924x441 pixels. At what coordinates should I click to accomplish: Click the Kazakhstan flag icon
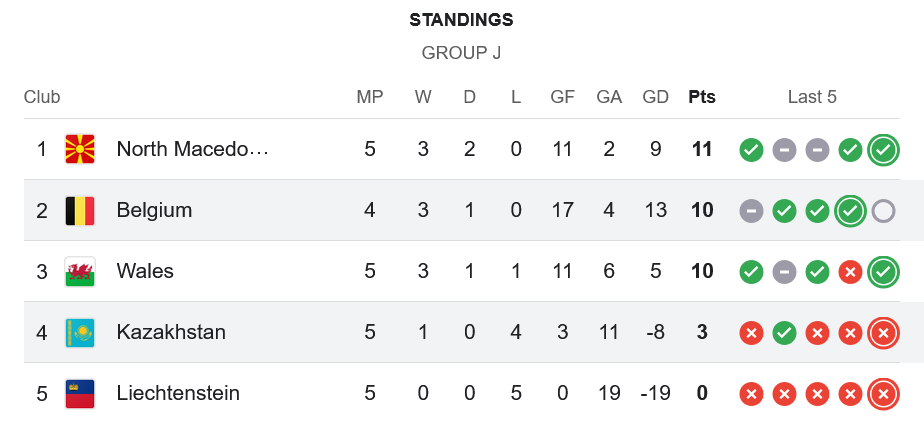click(79, 332)
